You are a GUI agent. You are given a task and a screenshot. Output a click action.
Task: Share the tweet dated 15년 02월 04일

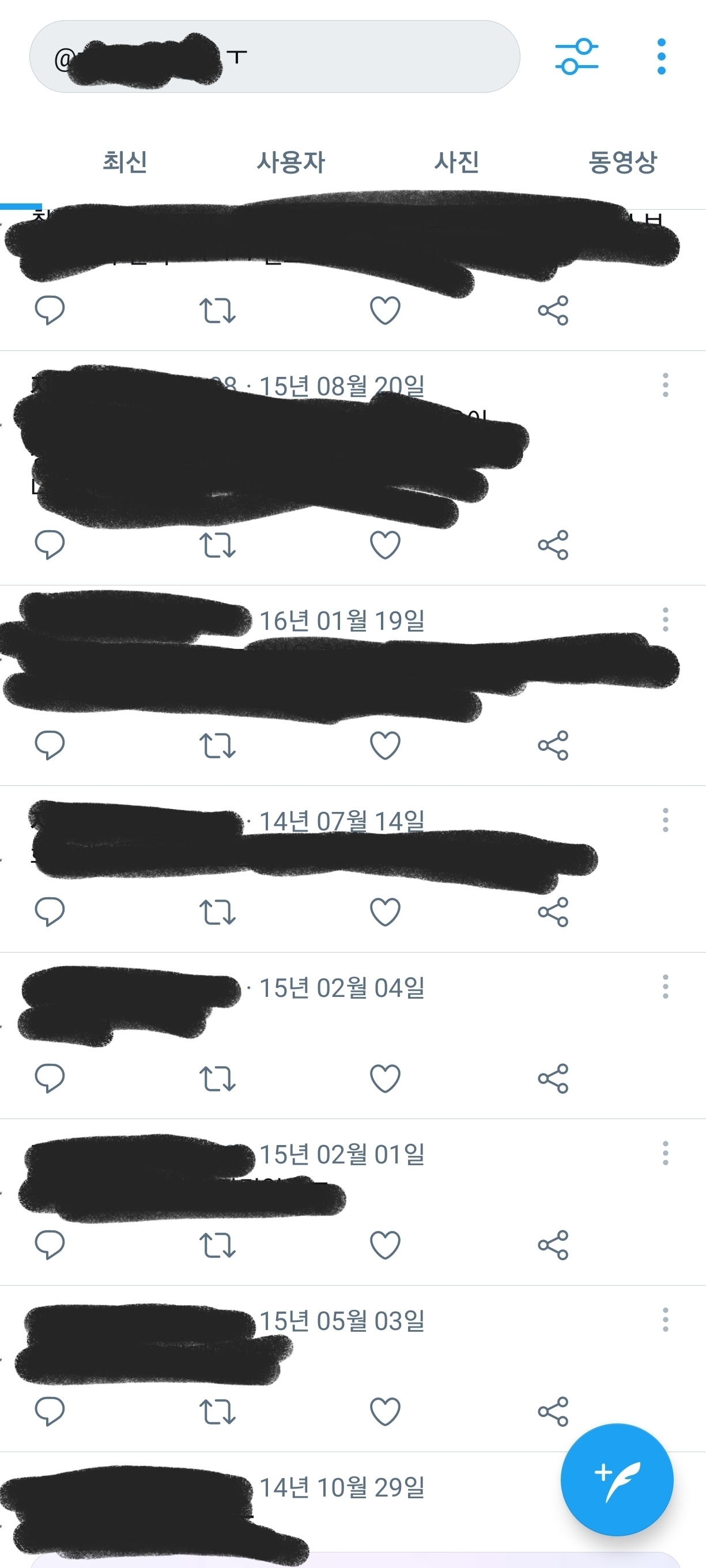[x=553, y=1079]
